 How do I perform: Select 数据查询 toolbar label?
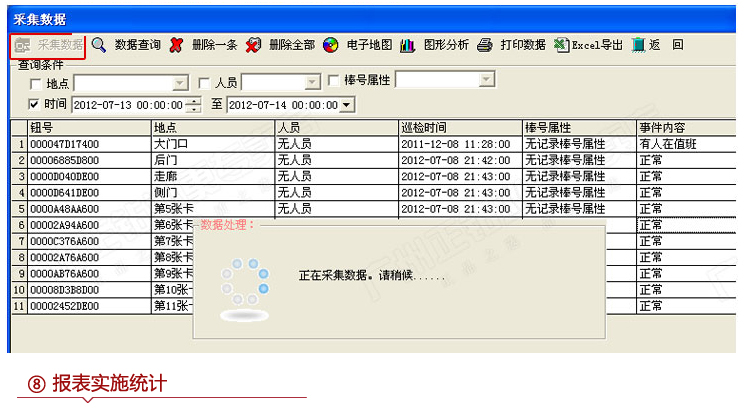137,45
